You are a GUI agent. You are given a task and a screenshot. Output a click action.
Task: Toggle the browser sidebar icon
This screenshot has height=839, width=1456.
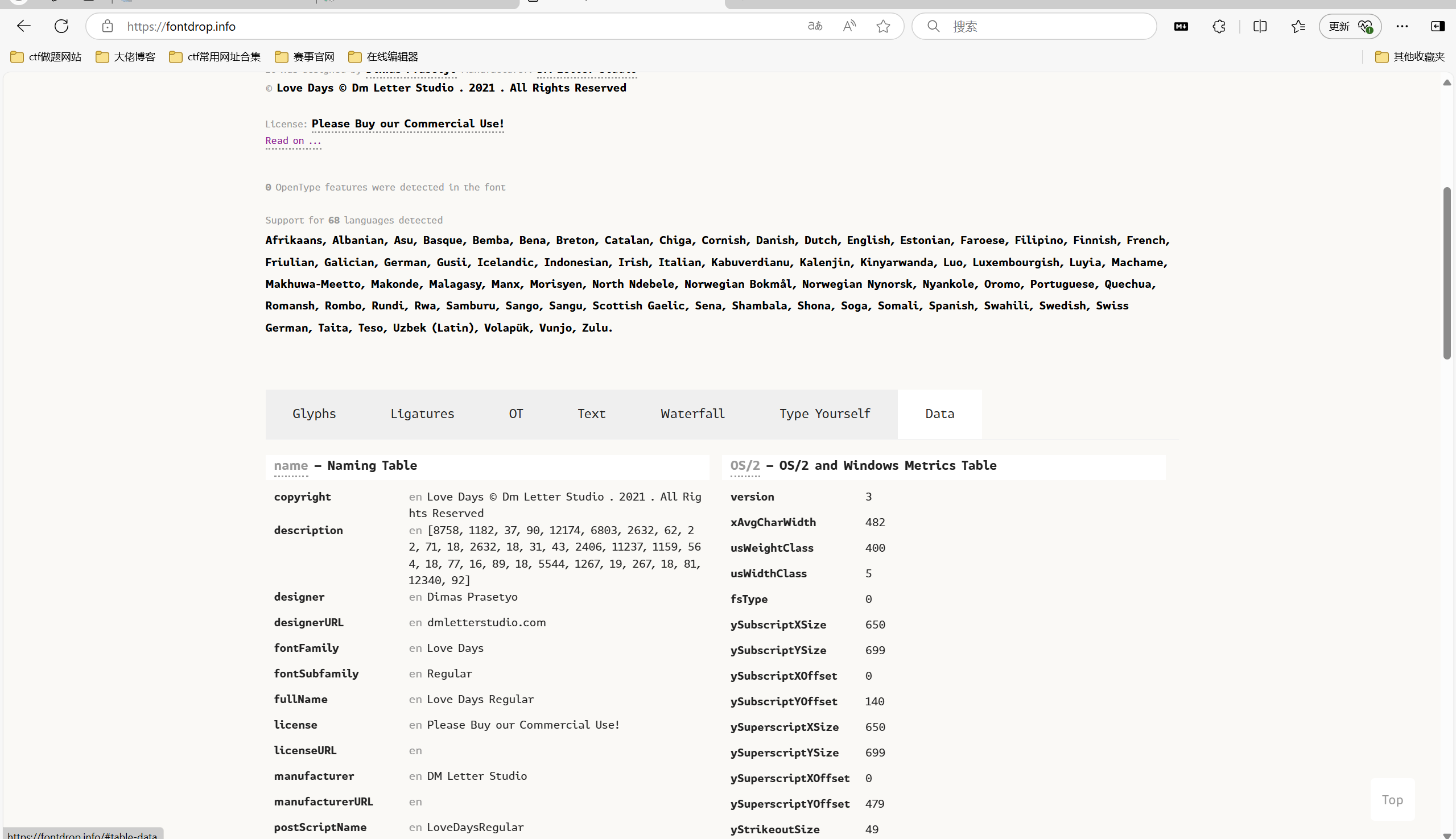[1438, 26]
